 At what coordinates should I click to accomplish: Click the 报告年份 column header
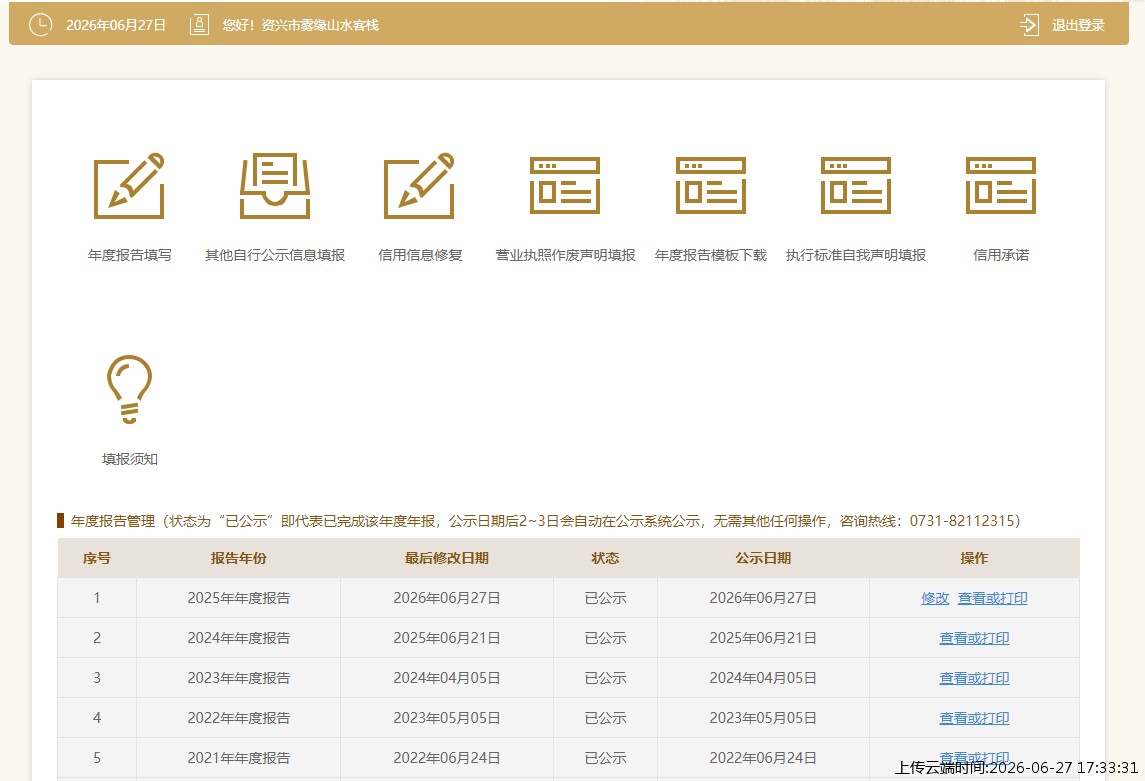[238, 558]
